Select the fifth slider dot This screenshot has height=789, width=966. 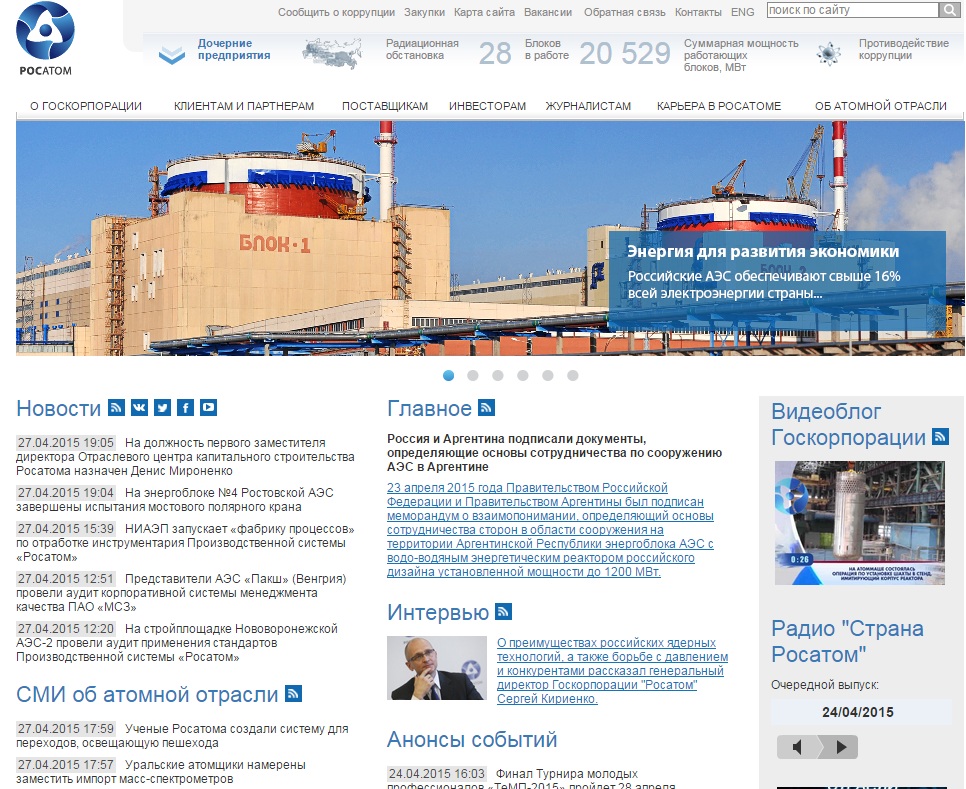click(x=548, y=376)
